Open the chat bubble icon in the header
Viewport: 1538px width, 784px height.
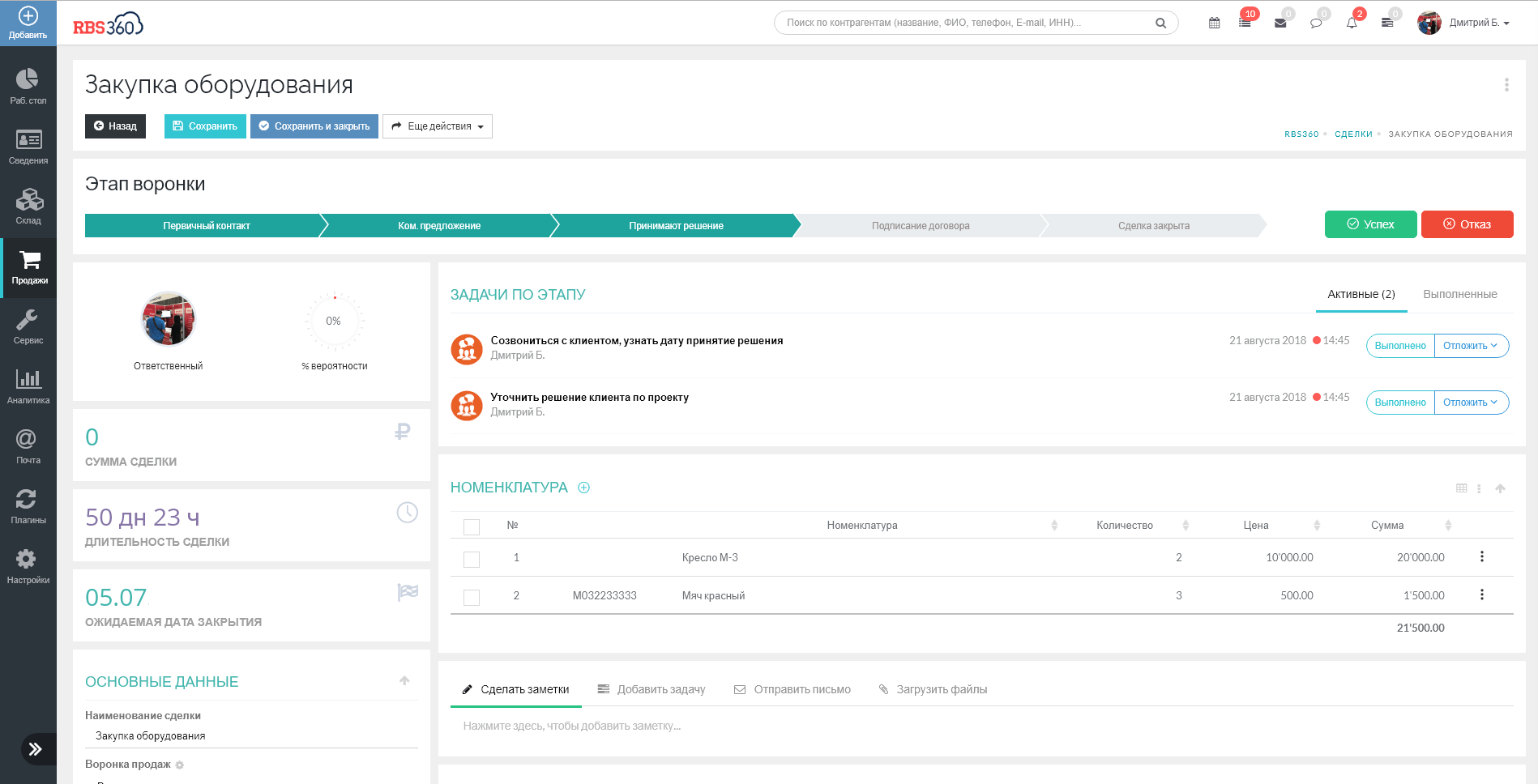point(1316,23)
